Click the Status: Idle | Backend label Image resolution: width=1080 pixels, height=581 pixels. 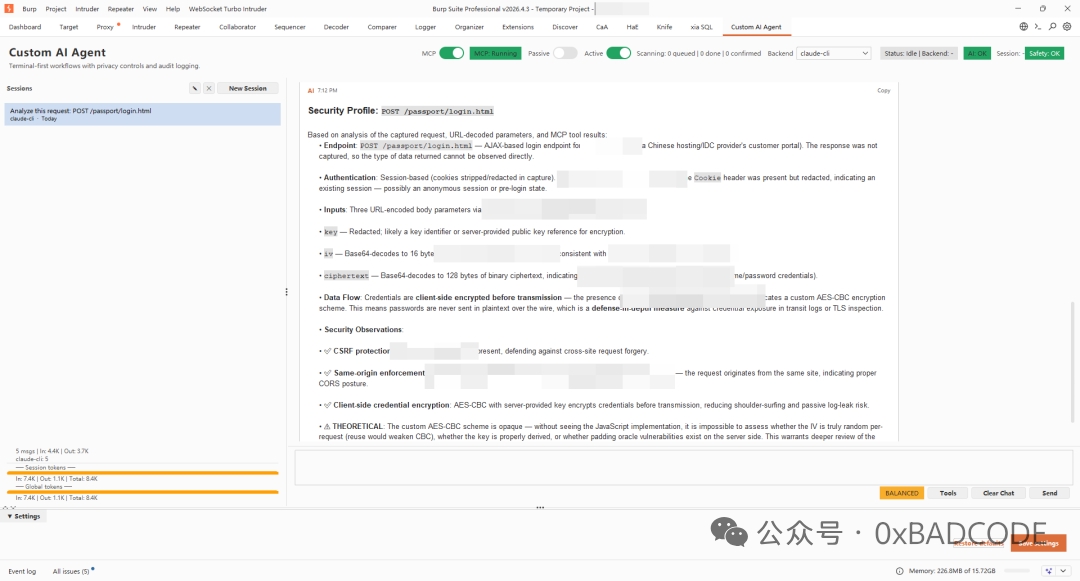point(919,53)
